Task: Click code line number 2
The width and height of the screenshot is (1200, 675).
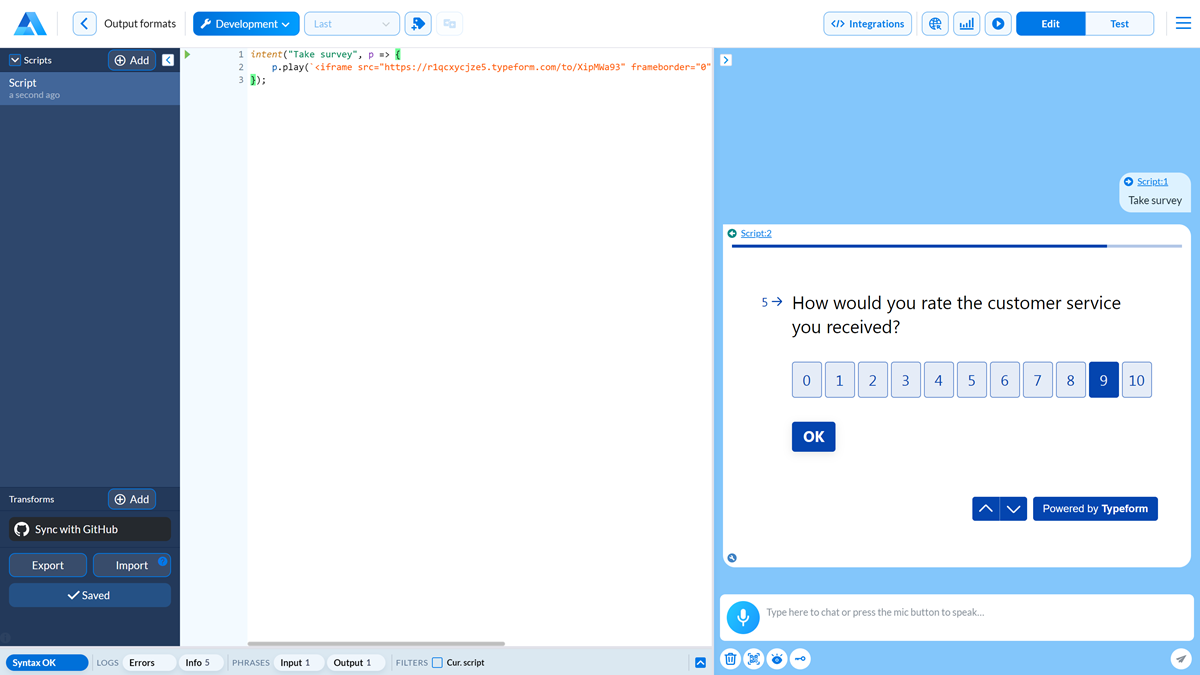Action: tap(241, 67)
